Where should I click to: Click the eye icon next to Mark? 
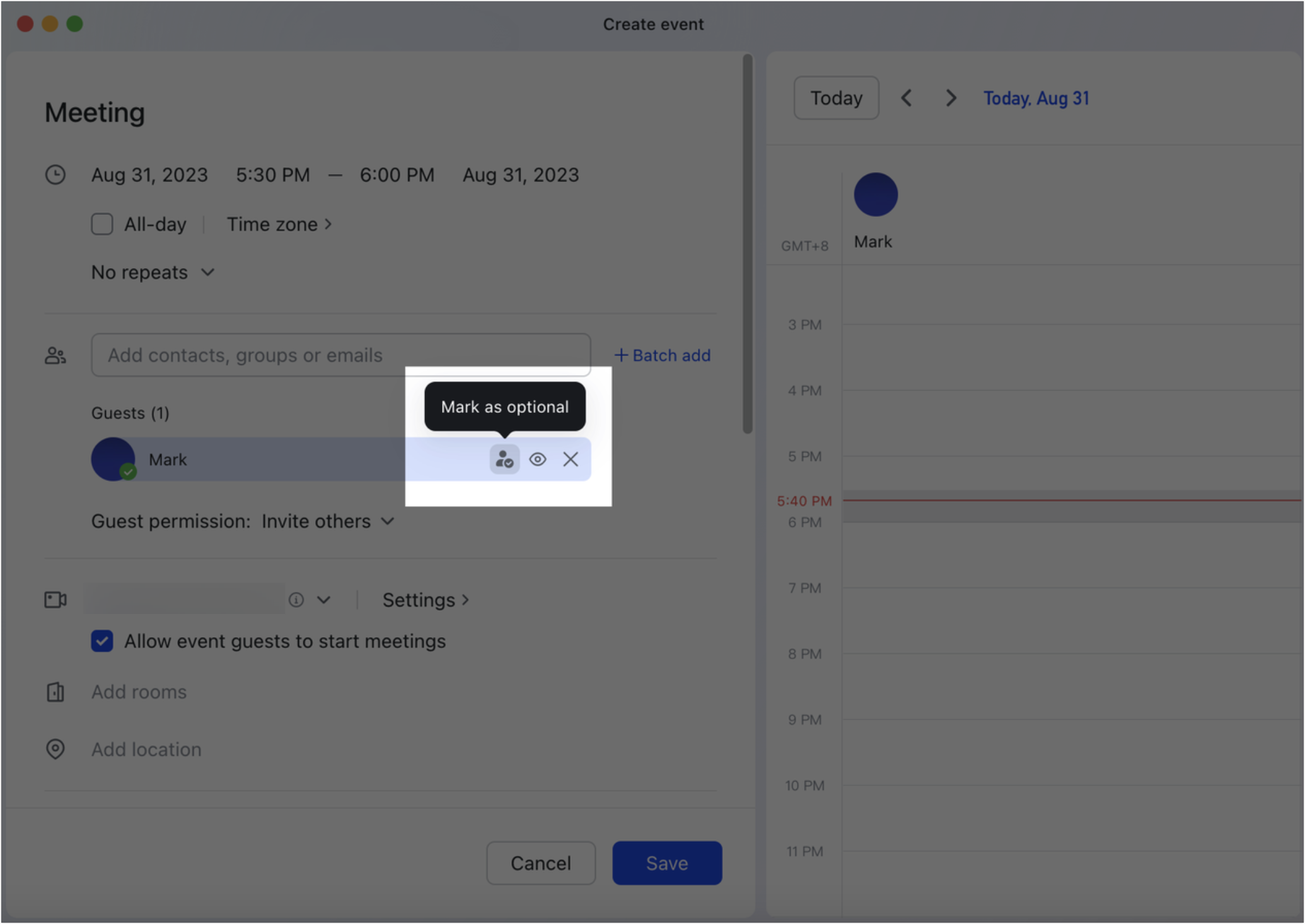(537, 459)
